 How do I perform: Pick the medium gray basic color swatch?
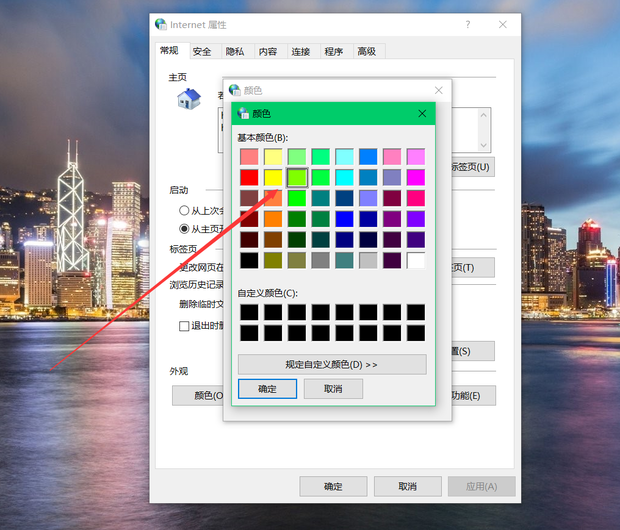click(x=321, y=261)
